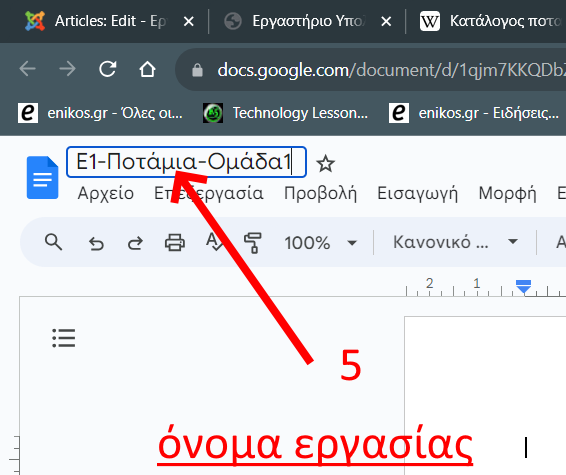Show the document outline list icon
566x475 pixels.
(x=64, y=338)
